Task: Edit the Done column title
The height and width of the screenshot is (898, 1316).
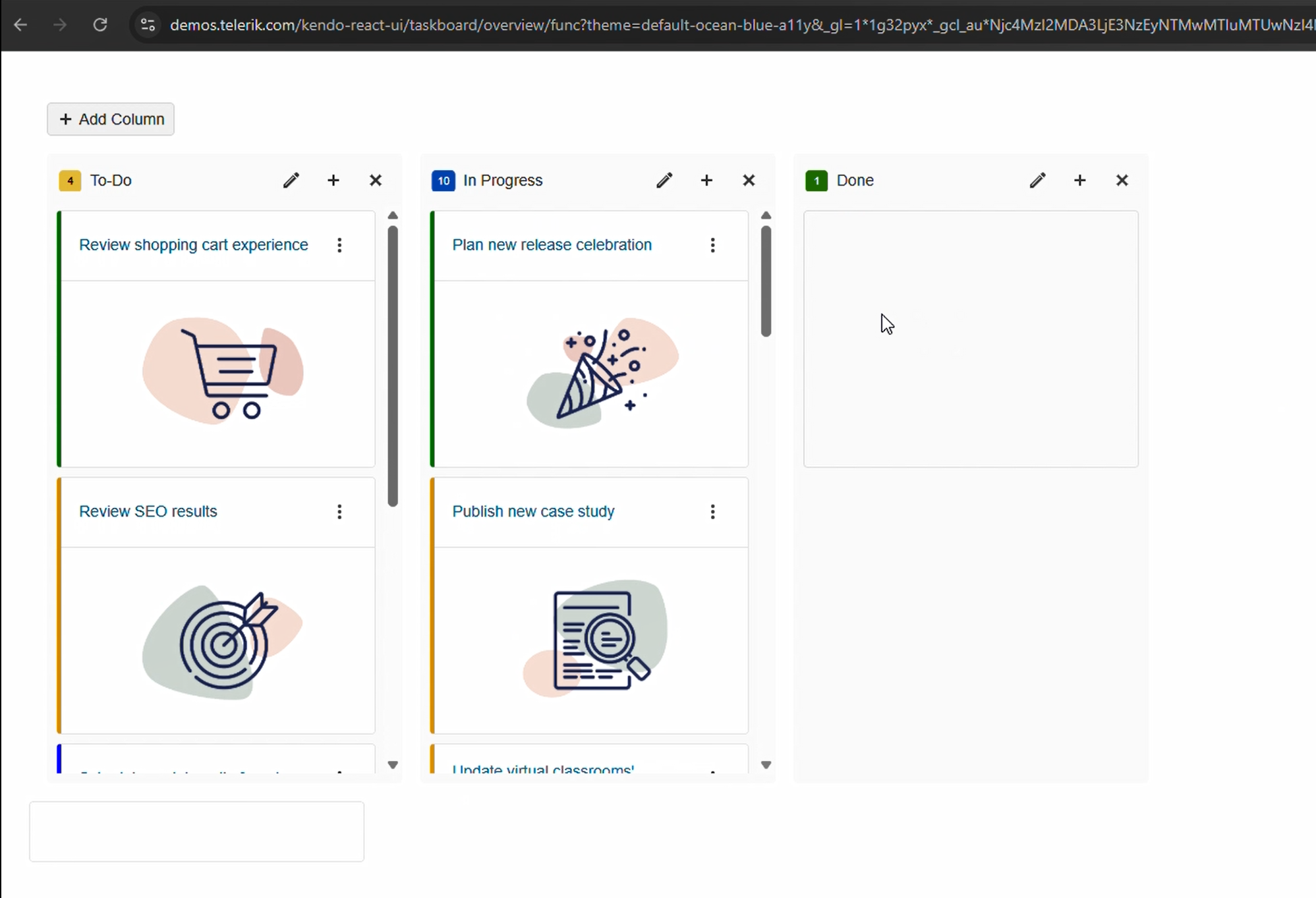Action: point(1037,181)
